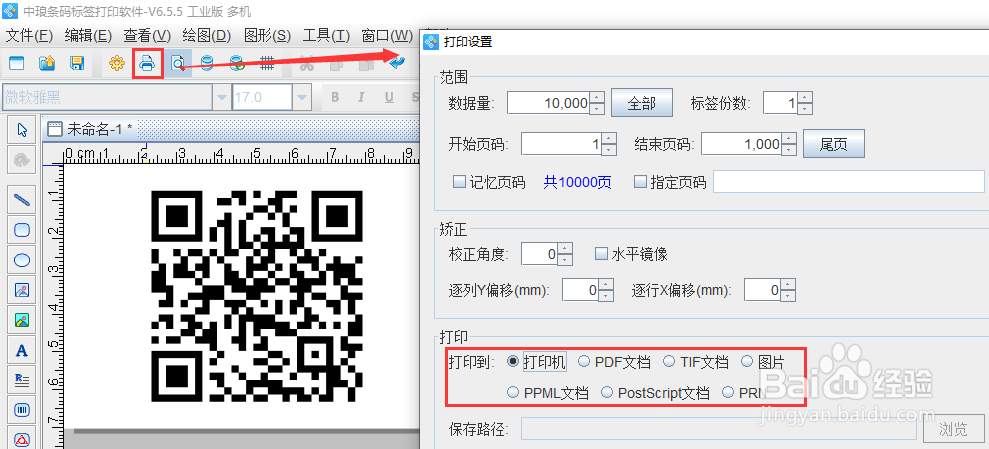
Task: Select the rounded rectangle tool
Action: (x=22, y=230)
